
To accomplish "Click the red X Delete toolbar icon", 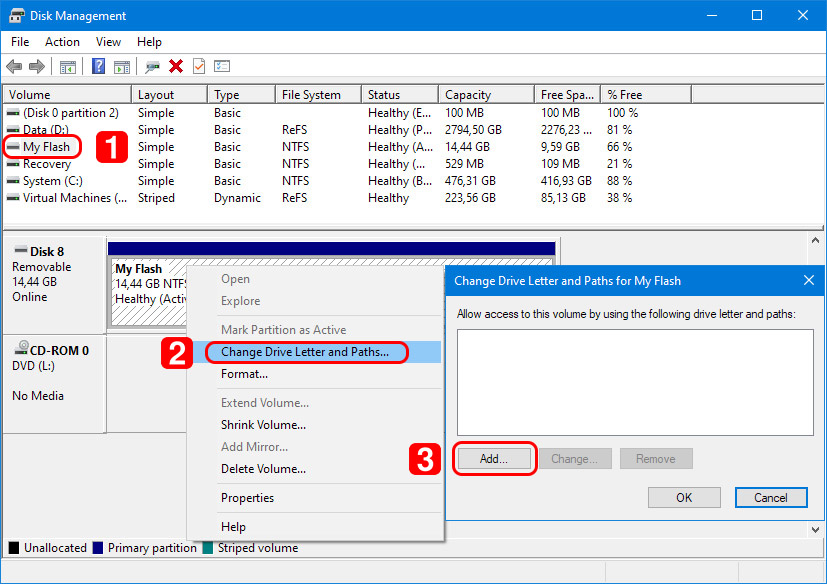I will coord(176,66).
